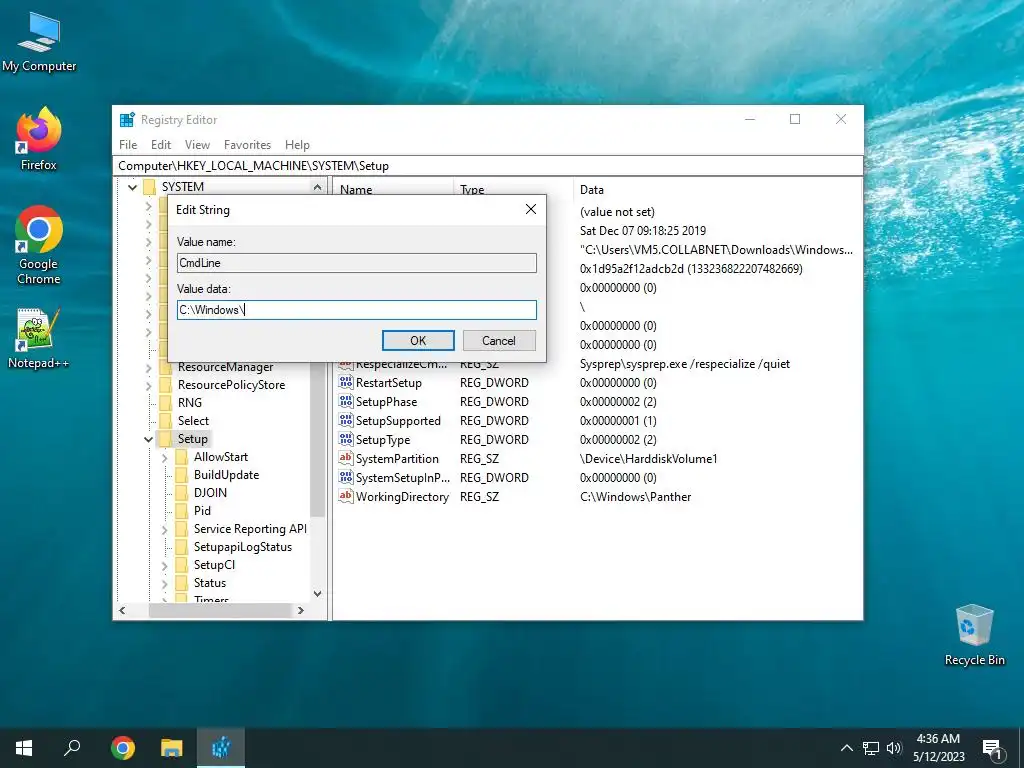Open the Google Chrome desktop shortcut
Image resolution: width=1024 pixels, height=768 pixels.
pyautogui.click(x=39, y=245)
